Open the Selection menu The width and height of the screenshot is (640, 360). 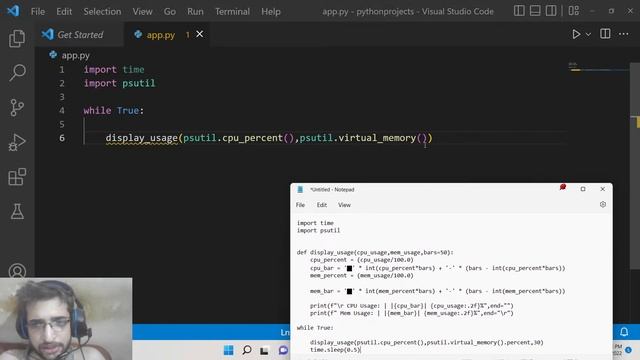point(102,11)
